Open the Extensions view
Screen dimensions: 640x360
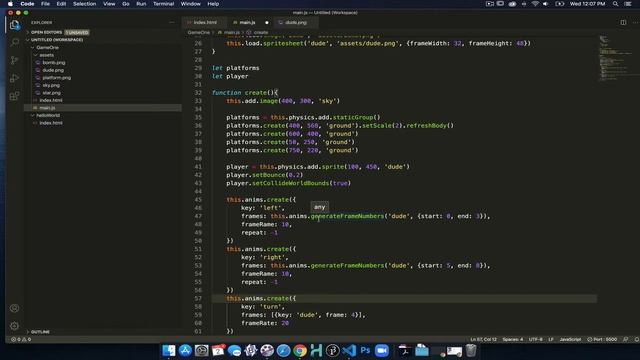pyautogui.click(x=15, y=96)
